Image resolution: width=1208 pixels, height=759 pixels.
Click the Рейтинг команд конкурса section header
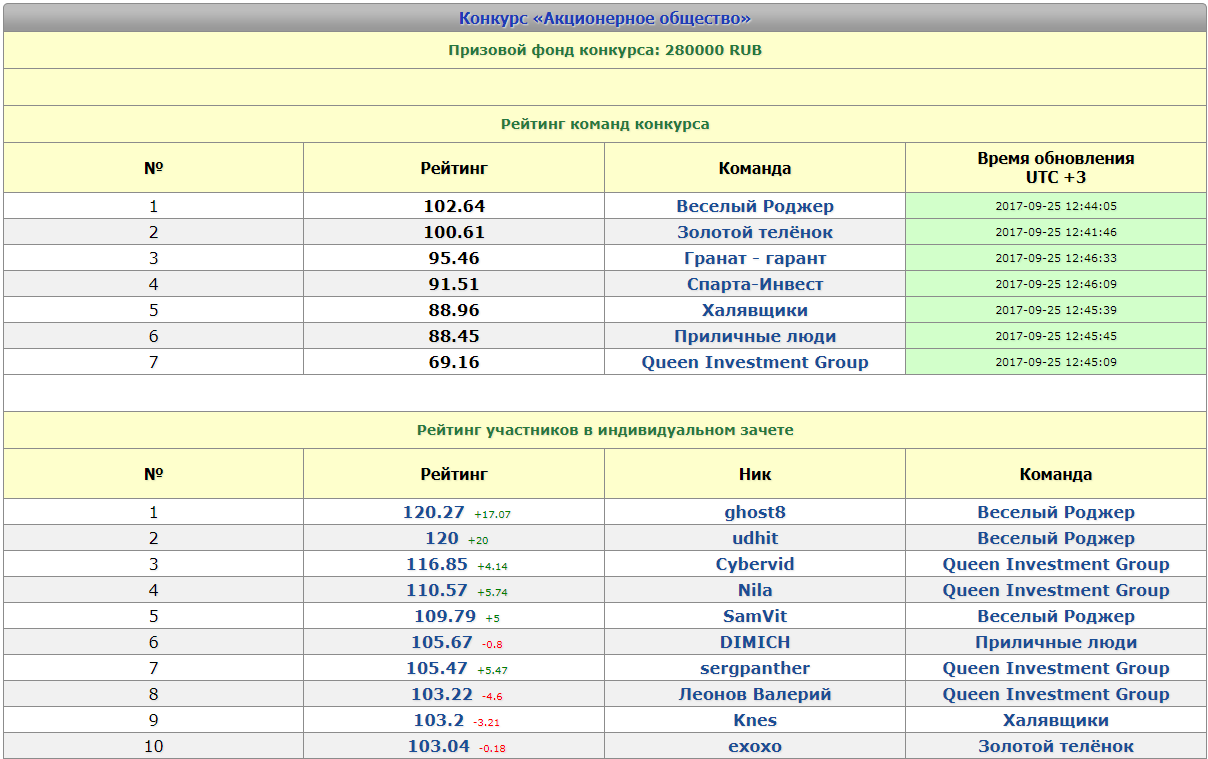605,124
